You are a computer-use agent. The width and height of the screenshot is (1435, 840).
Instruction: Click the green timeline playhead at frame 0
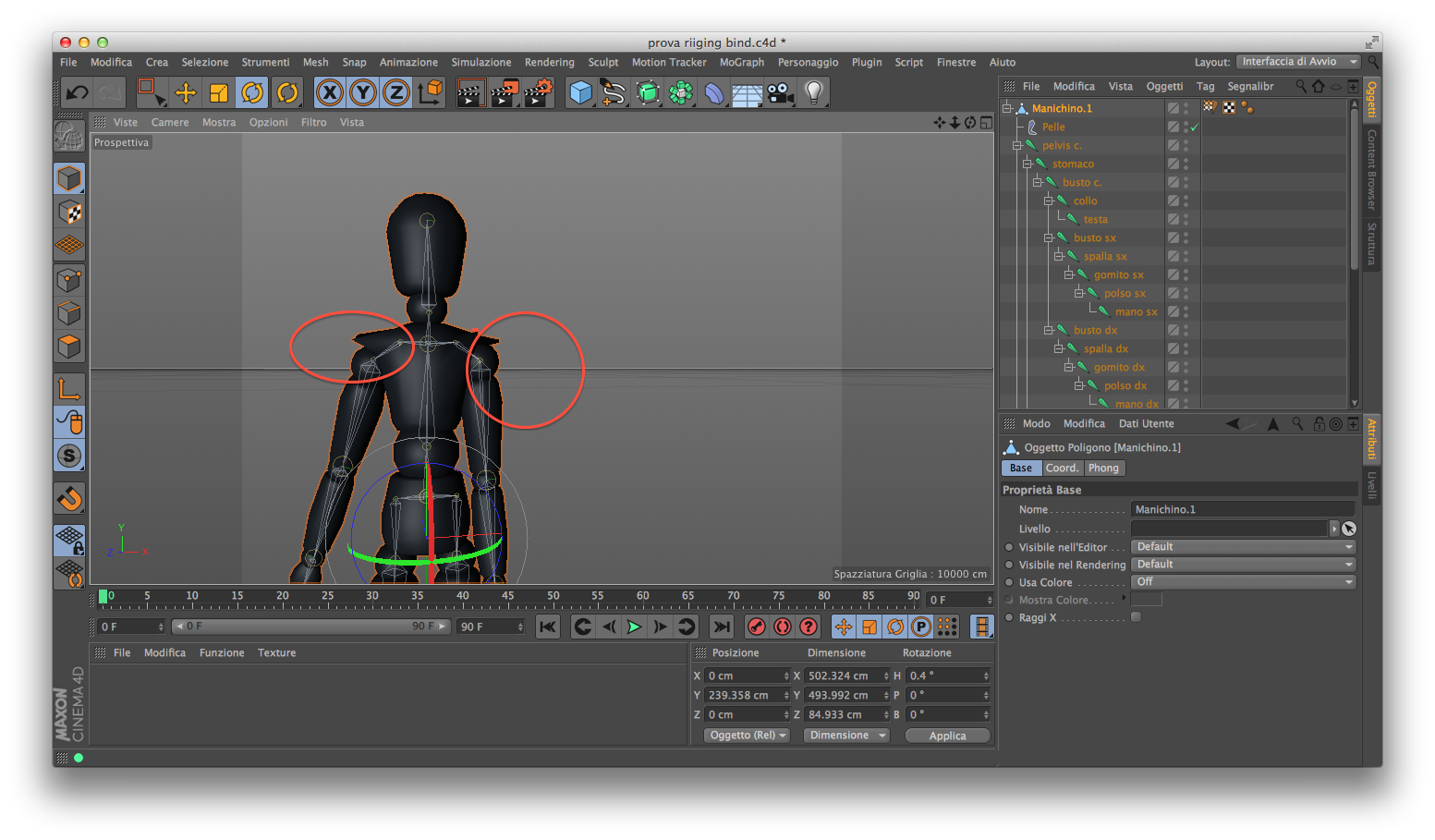point(103,596)
